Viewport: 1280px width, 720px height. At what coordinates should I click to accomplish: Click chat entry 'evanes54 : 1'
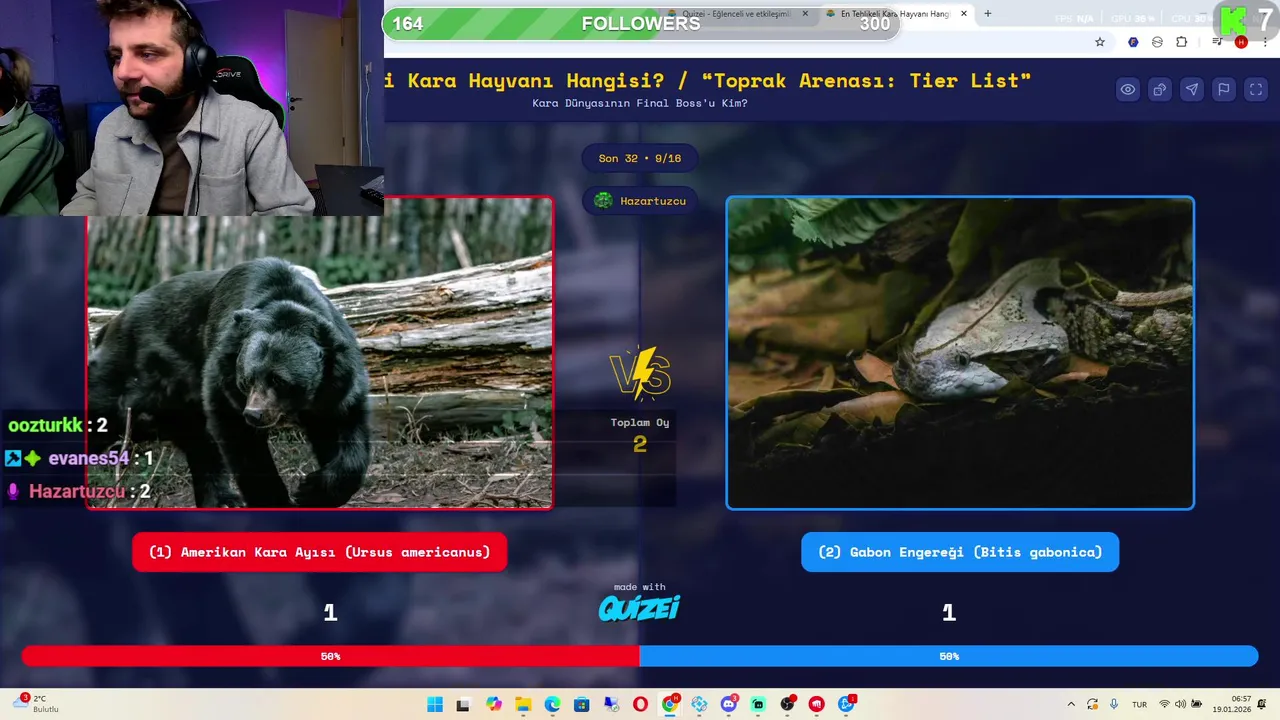coord(79,458)
